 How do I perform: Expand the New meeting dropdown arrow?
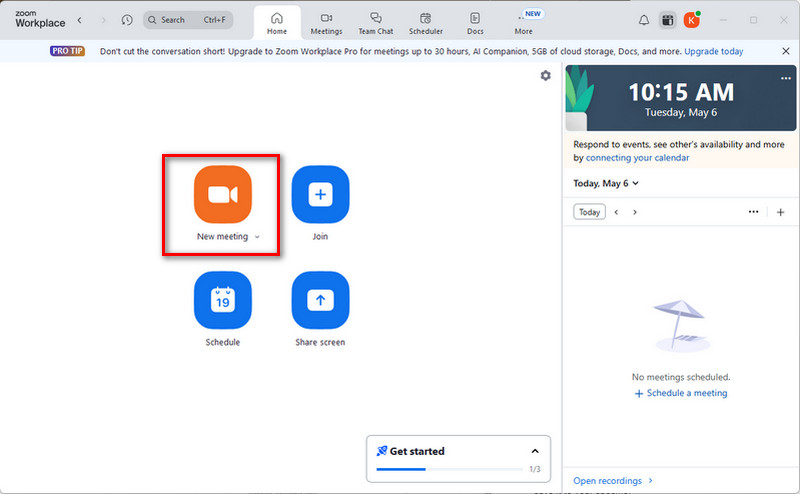tap(257, 238)
